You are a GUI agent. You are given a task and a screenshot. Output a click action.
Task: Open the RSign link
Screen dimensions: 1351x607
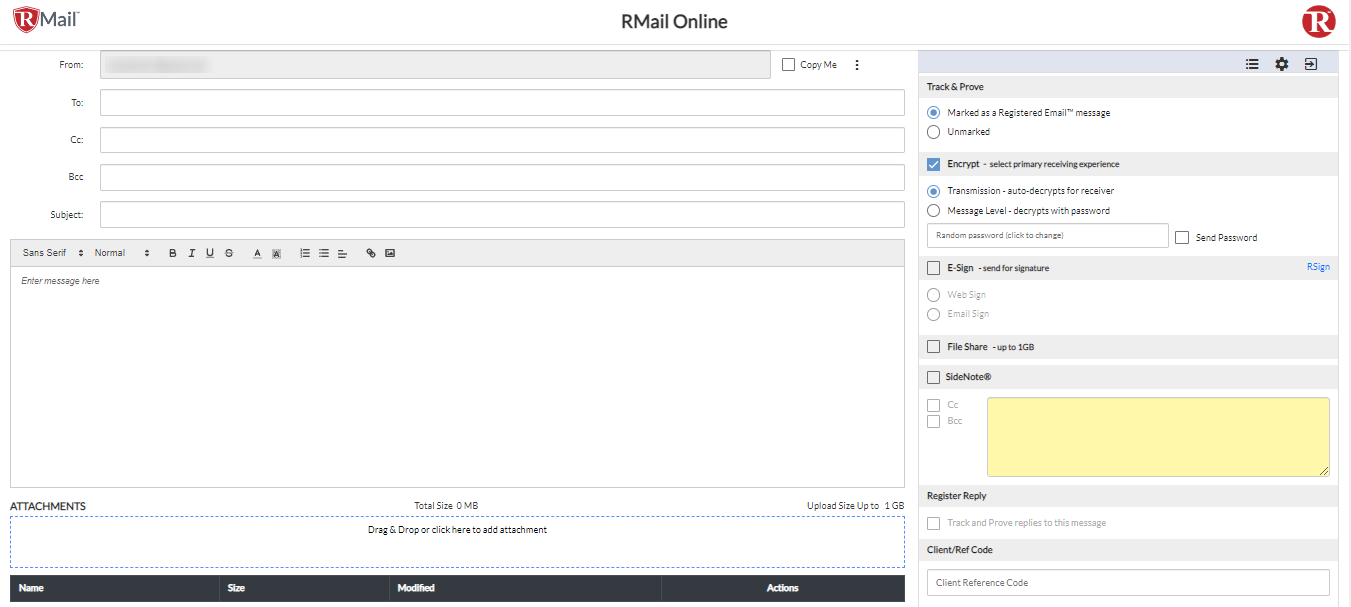click(1318, 267)
